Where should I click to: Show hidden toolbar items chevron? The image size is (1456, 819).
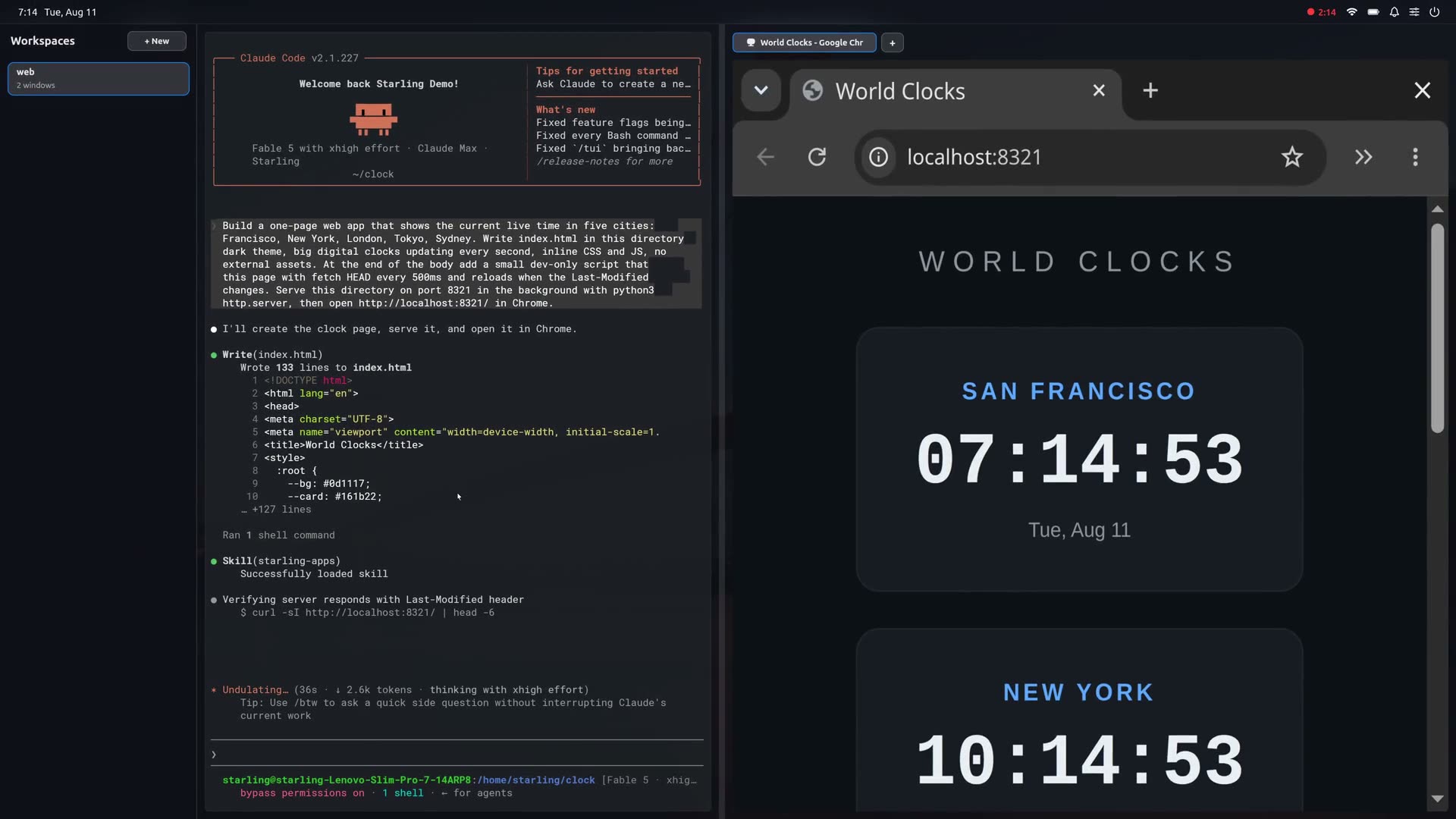(1363, 157)
